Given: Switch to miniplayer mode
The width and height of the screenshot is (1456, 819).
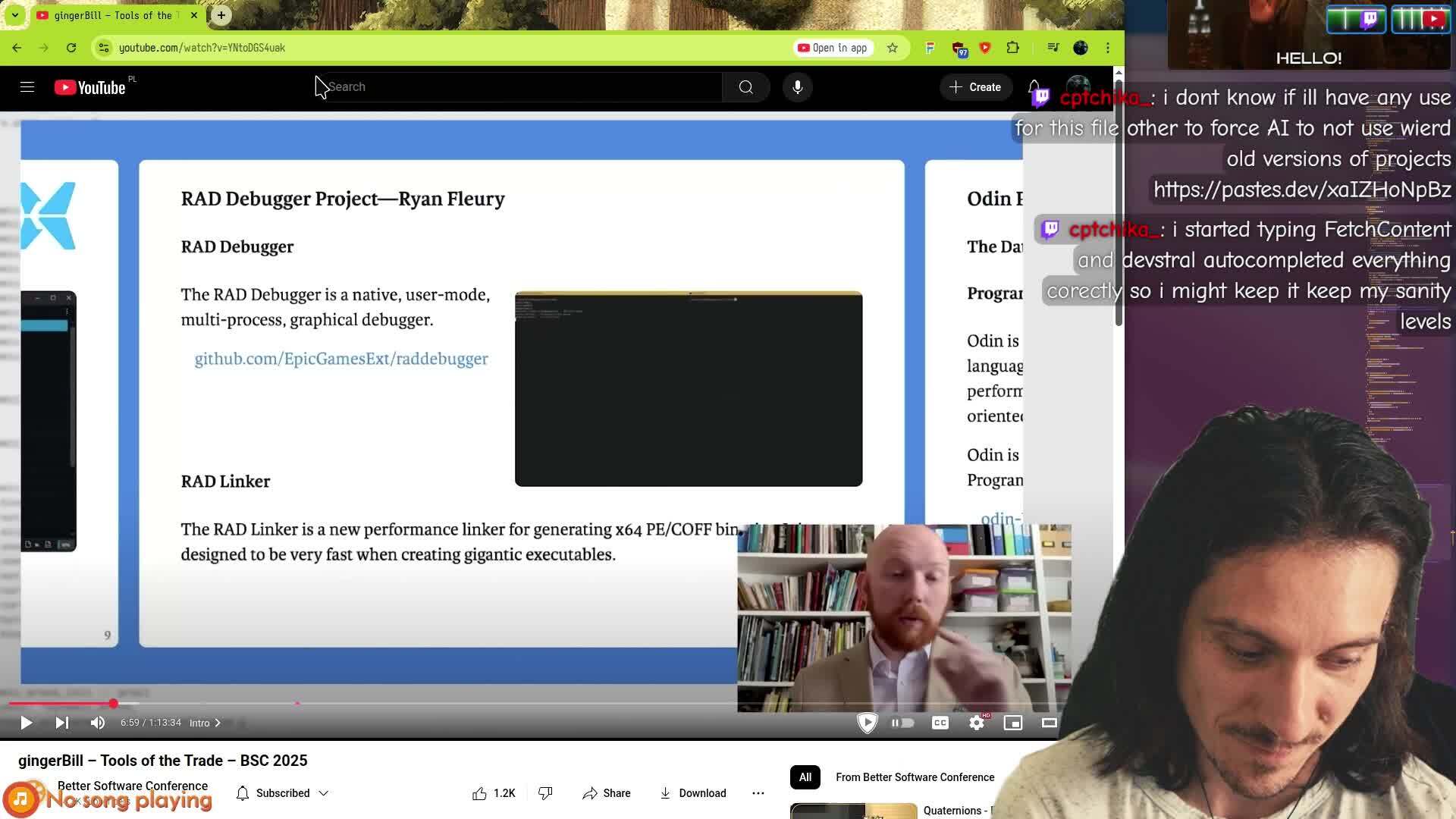Looking at the screenshot, I should point(1013,723).
